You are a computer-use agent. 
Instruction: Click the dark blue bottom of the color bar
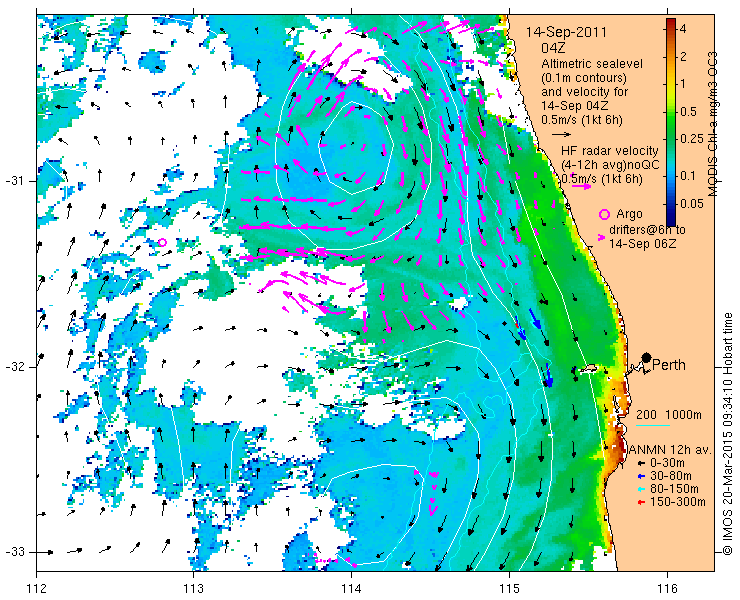tap(671, 221)
